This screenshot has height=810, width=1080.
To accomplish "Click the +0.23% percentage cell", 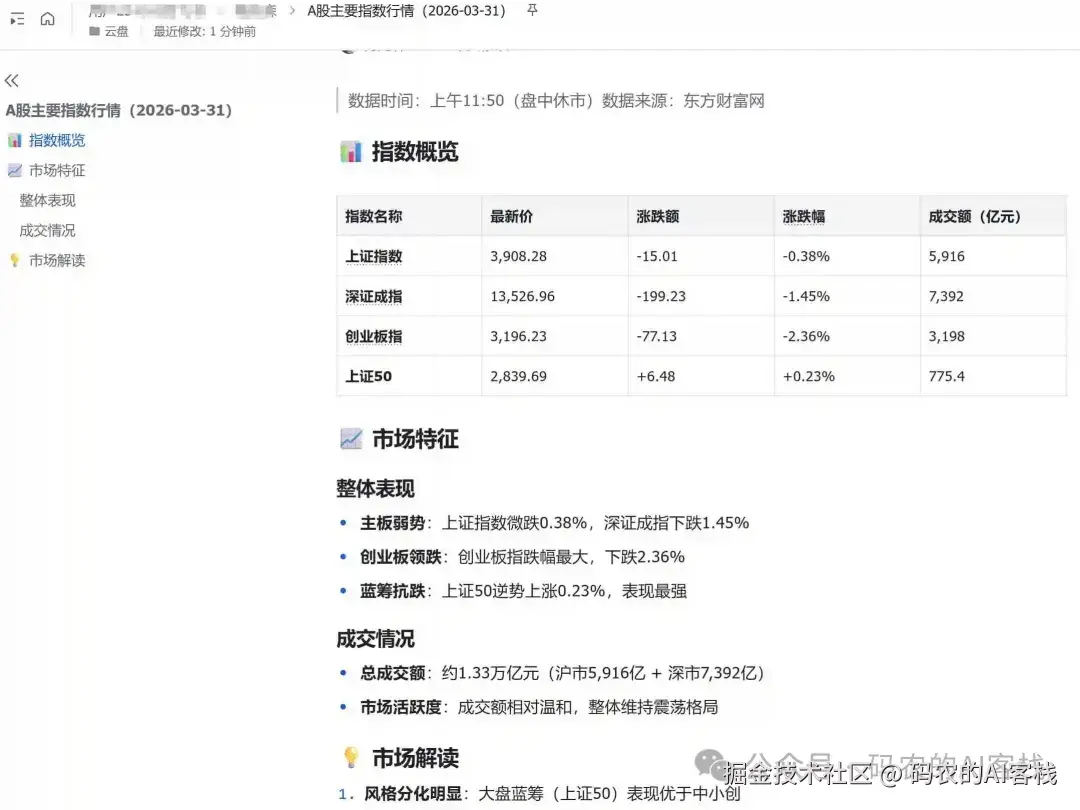I will (x=847, y=376).
